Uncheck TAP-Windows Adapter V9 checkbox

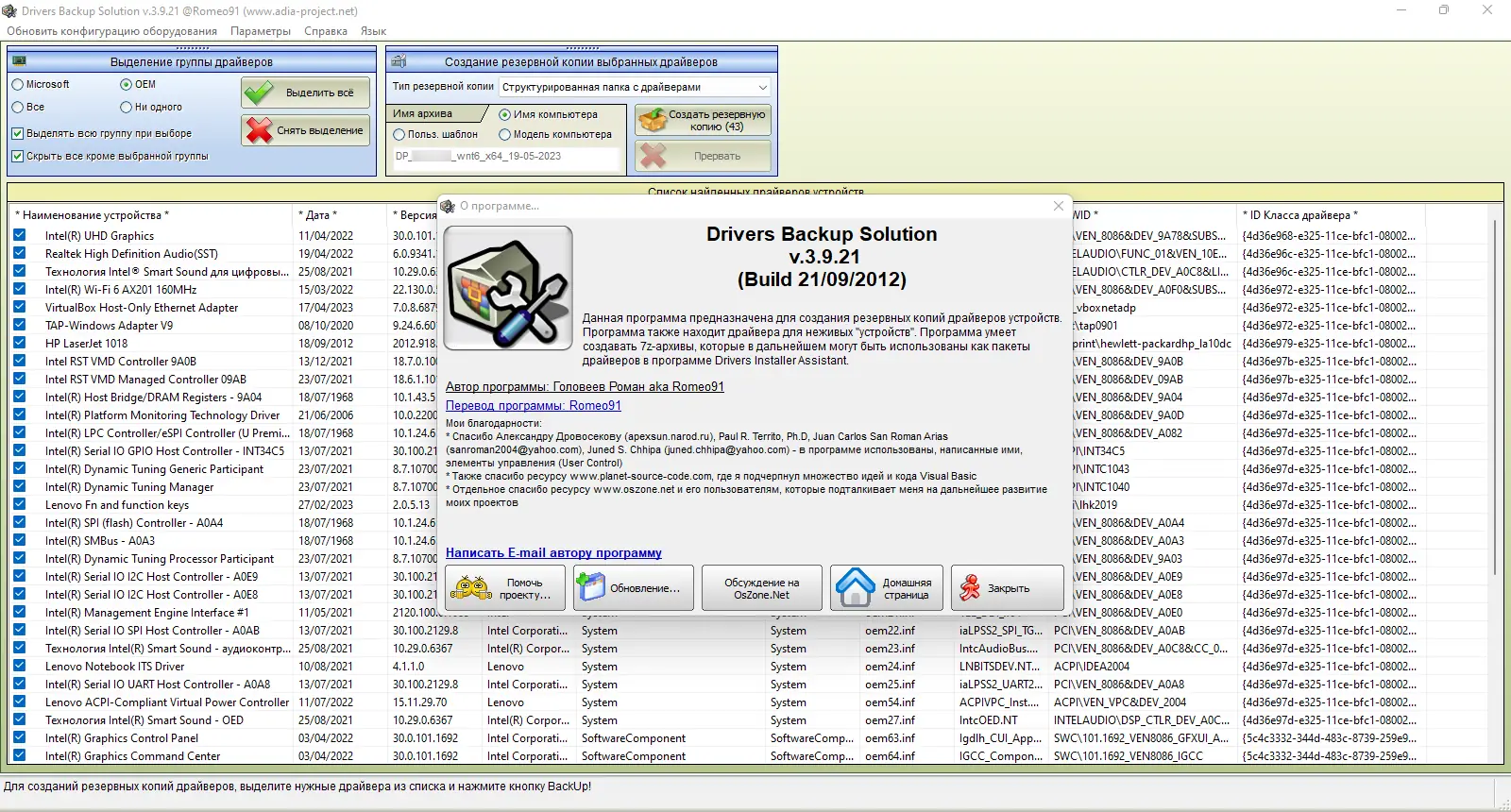(20, 325)
